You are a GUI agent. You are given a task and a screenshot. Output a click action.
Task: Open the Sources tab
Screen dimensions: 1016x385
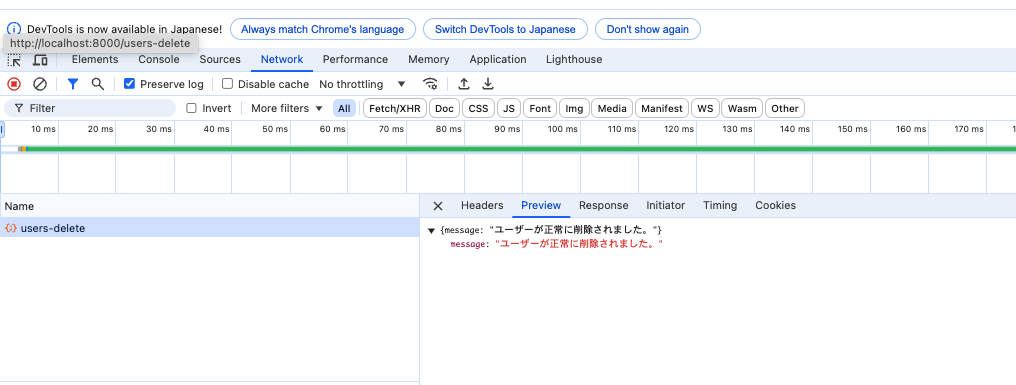220,59
